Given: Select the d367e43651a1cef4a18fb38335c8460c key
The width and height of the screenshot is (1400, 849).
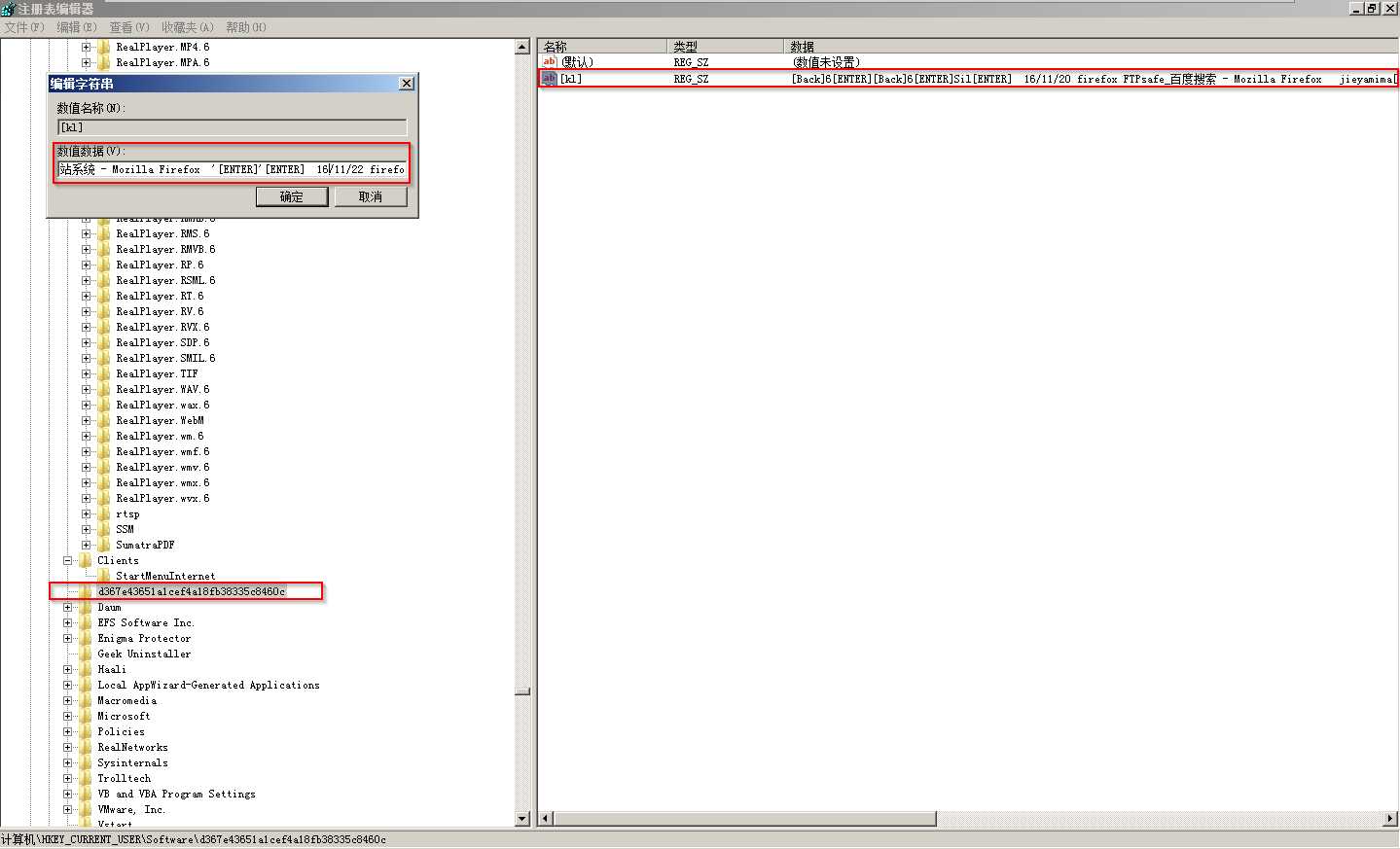Looking at the screenshot, I should [192, 591].
